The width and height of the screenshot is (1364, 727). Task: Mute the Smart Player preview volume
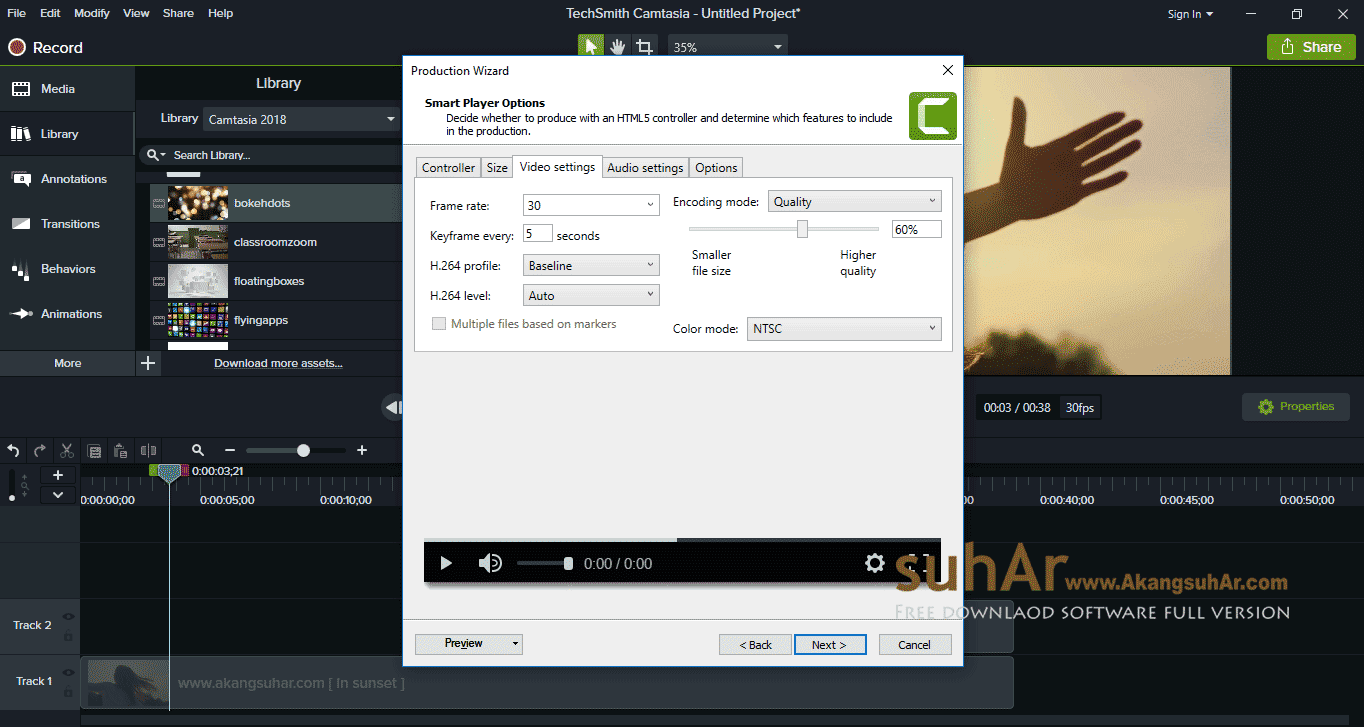click(x=490, y=564)
